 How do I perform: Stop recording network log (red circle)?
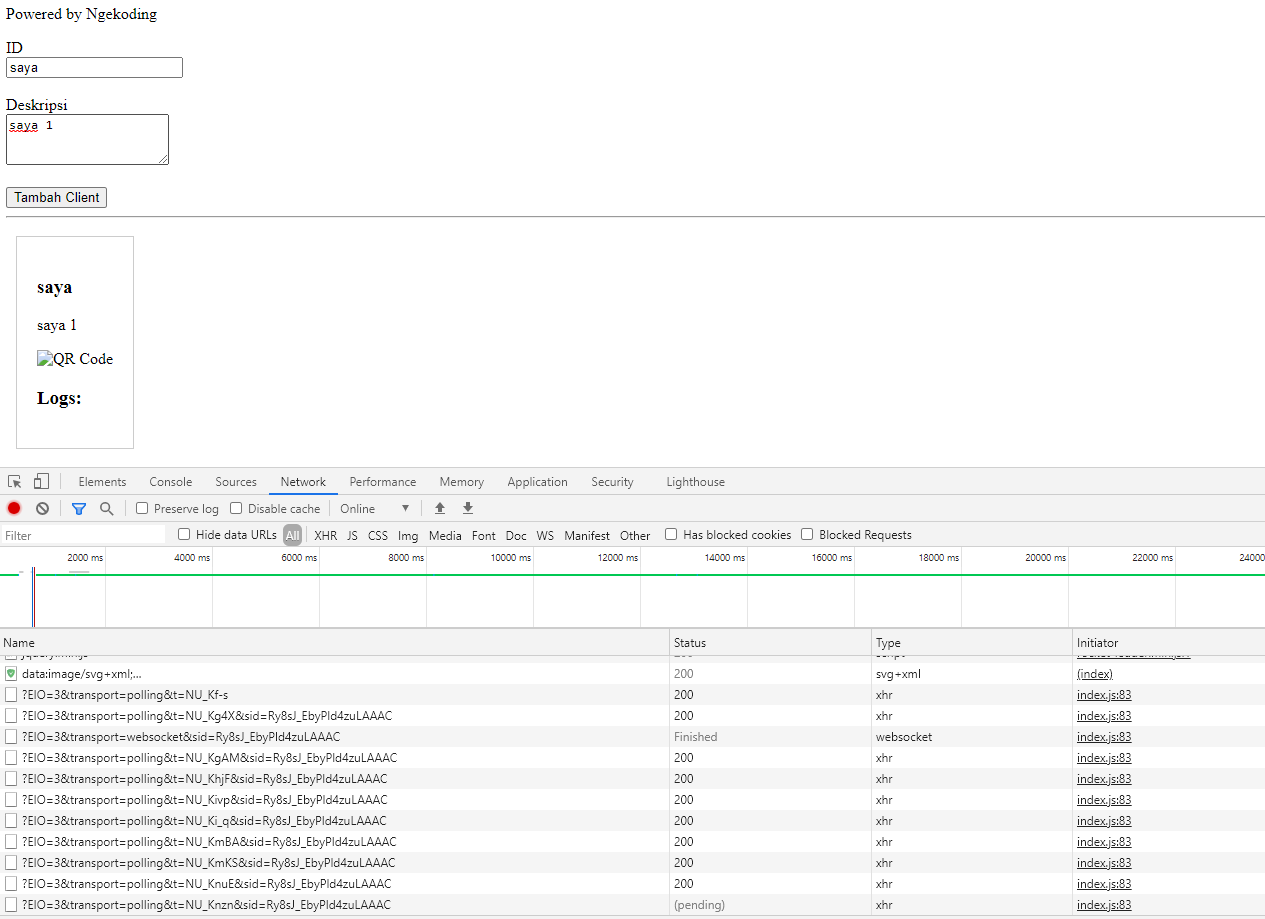[x=14, y=508]
